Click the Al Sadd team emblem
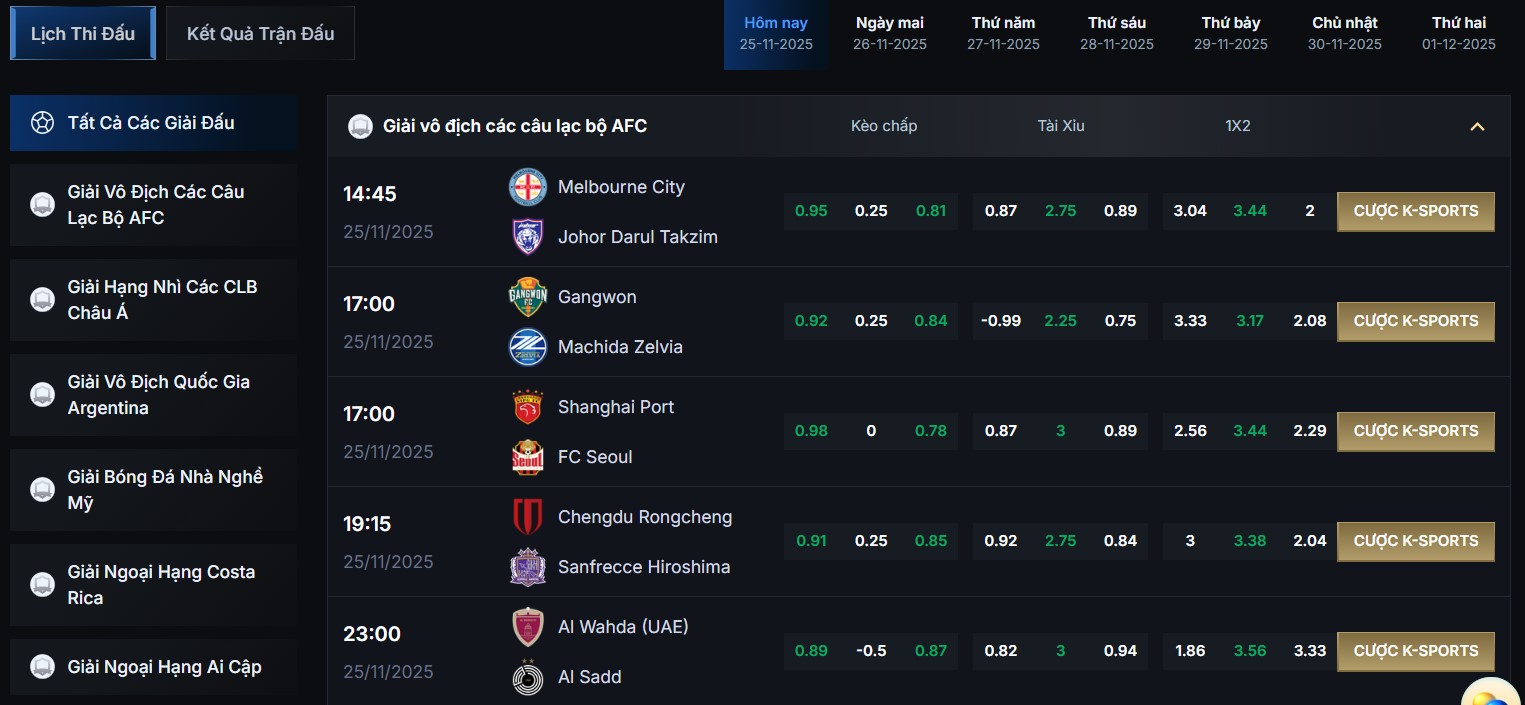This screenshot has width=1525, height=705. pyautogui.click(x=527, y=677)
